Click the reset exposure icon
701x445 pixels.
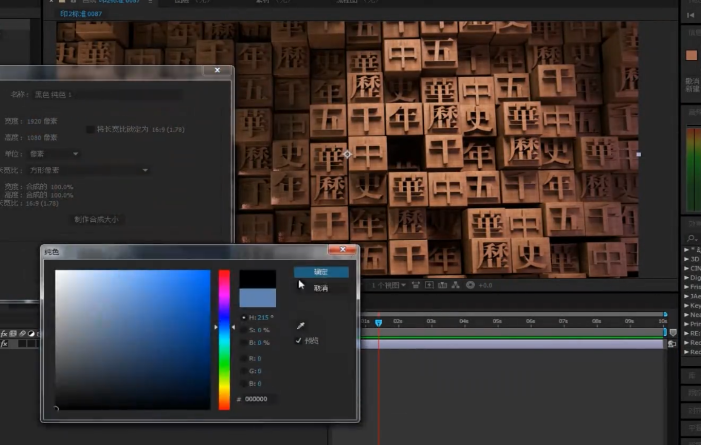click(470, 285)
